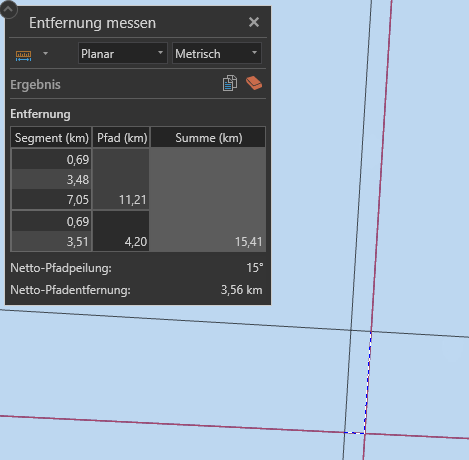Close the Entfernung messen panel
This screenshot has height=460, width=469.
point(254,22)
